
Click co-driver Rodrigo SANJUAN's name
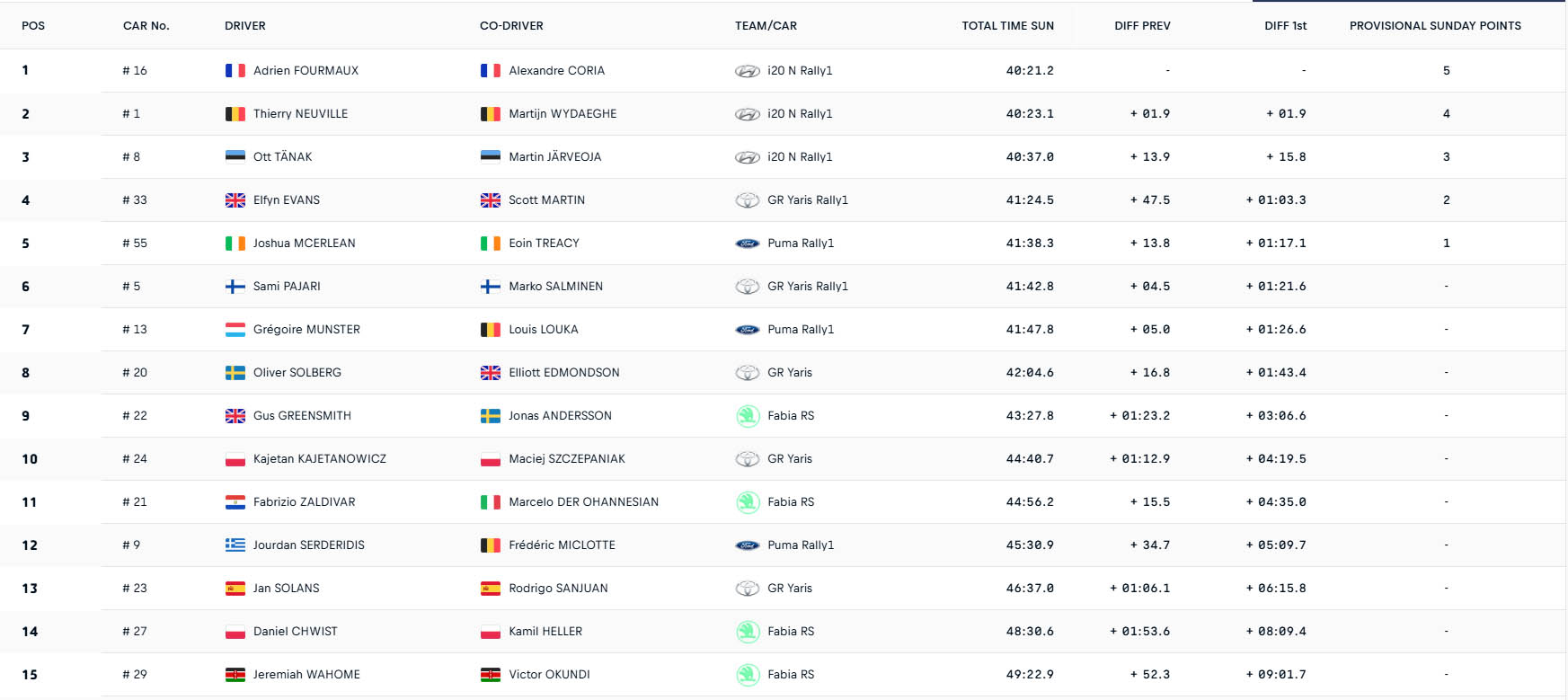(x=558, y=589)
